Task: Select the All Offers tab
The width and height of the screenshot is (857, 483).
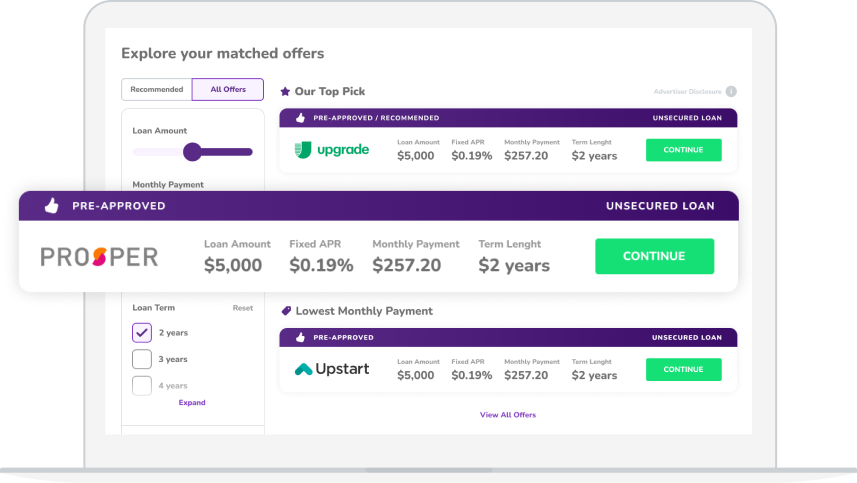Action: [x=228, y=90]
